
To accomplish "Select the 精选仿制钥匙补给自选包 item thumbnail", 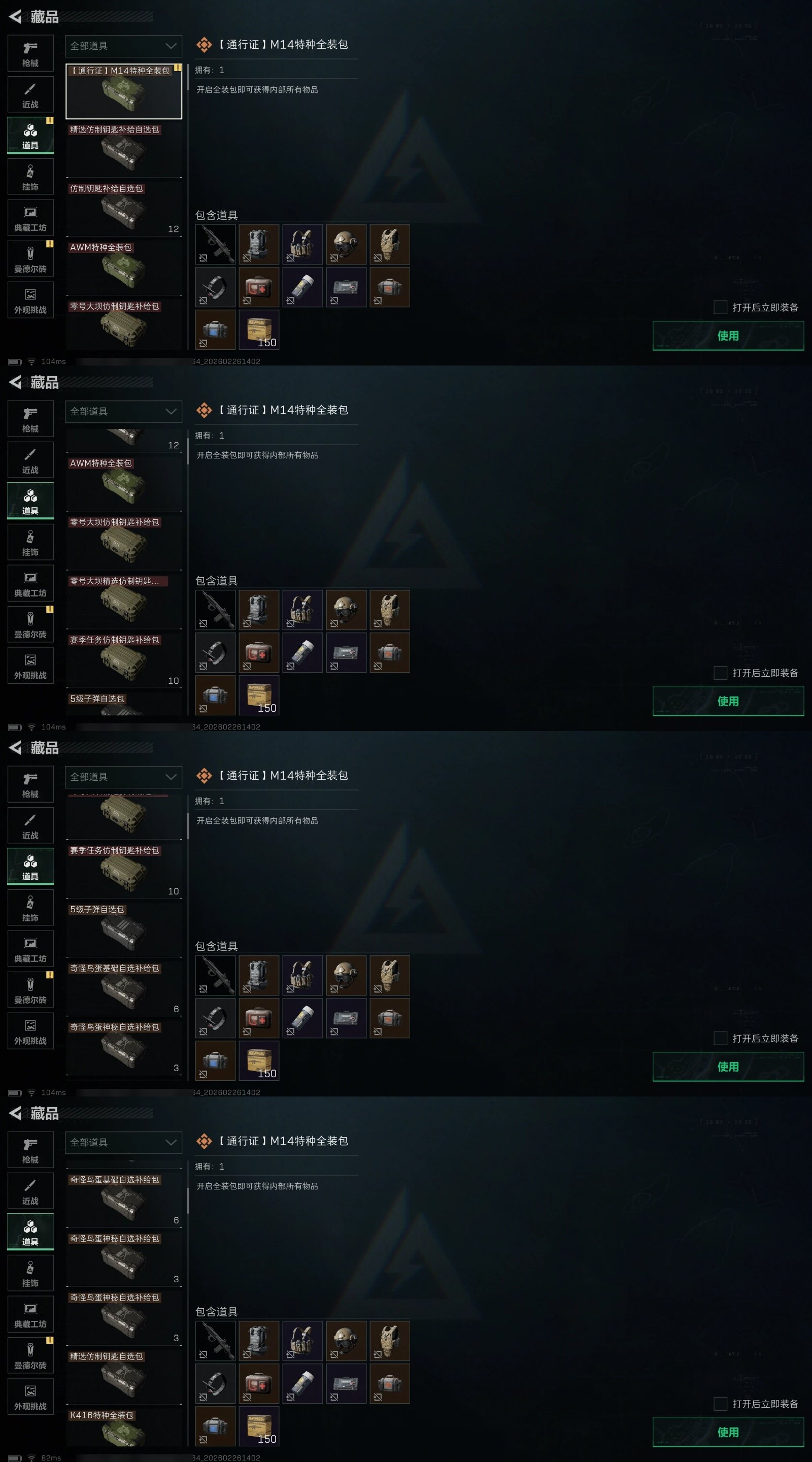I will click(124, 151).
